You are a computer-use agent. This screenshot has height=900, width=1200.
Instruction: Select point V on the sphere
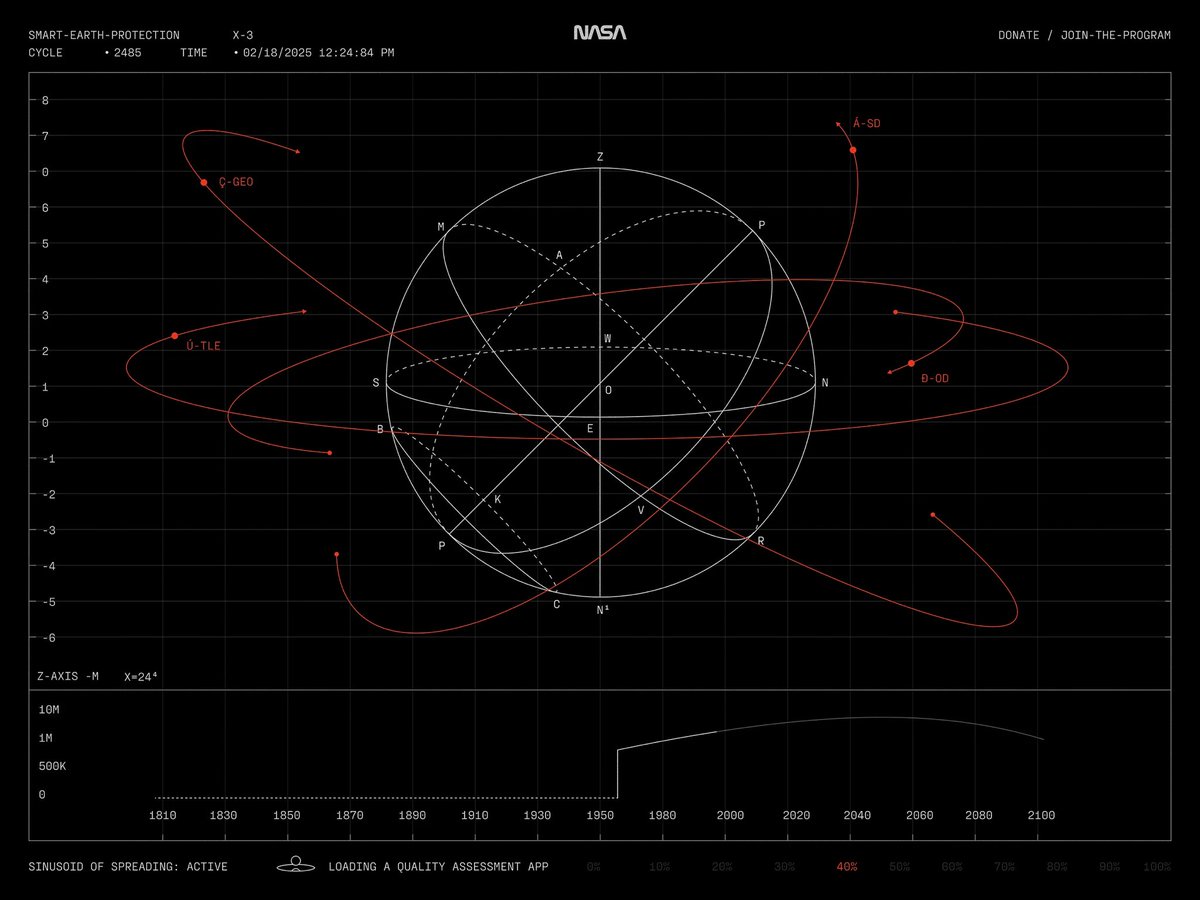[x=641, y=510]
